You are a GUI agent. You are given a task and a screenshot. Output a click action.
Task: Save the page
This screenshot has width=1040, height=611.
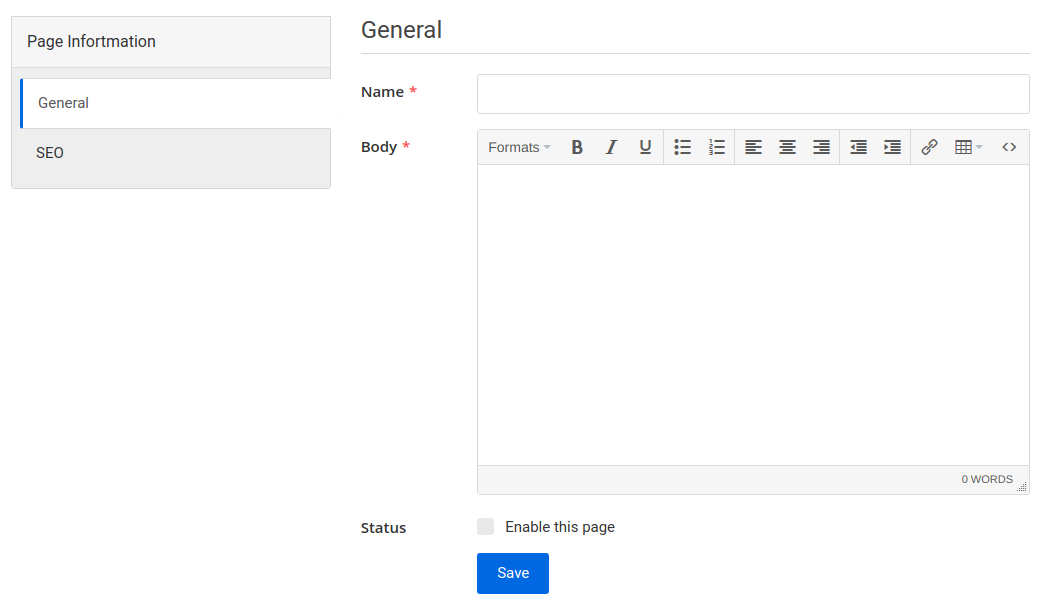pyautogui.click(x=512, y=573)
